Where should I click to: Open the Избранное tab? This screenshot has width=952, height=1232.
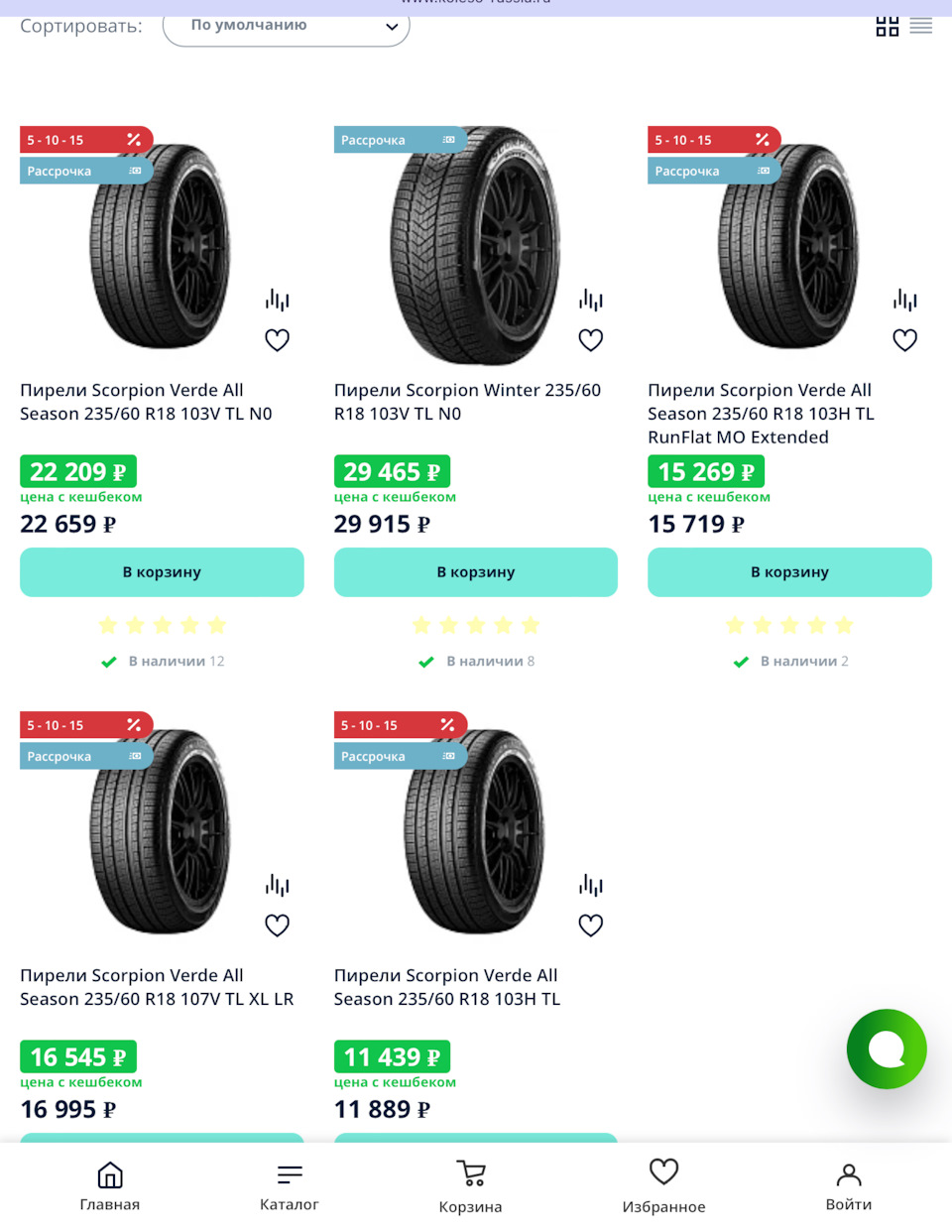pos(663,1186)
